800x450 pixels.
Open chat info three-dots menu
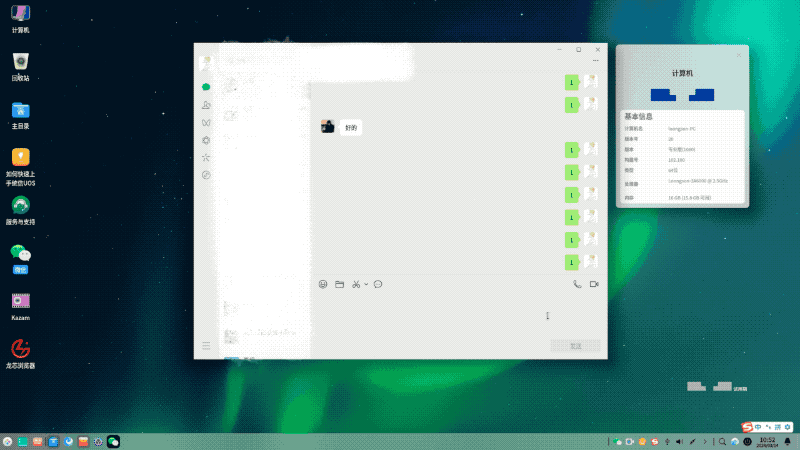click(x=595, y=61)
